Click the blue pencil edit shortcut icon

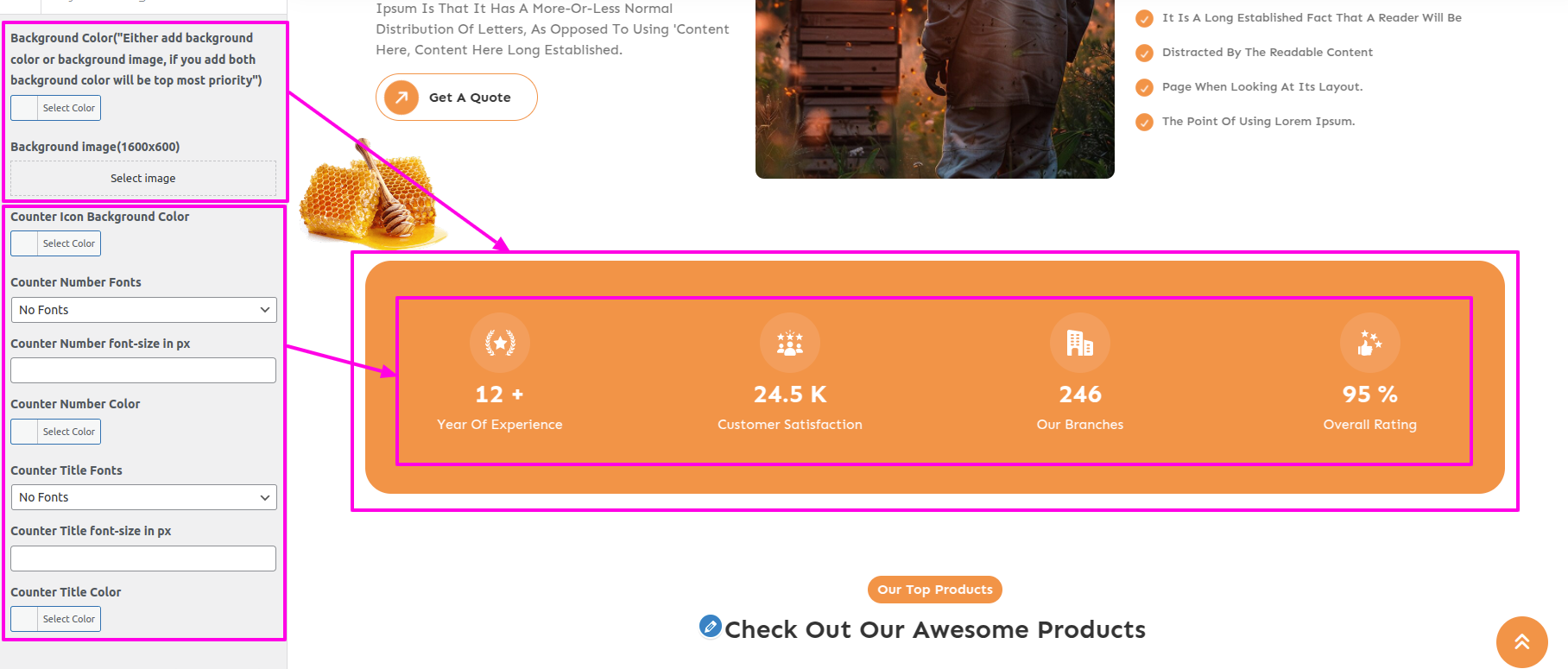(710, 626)
